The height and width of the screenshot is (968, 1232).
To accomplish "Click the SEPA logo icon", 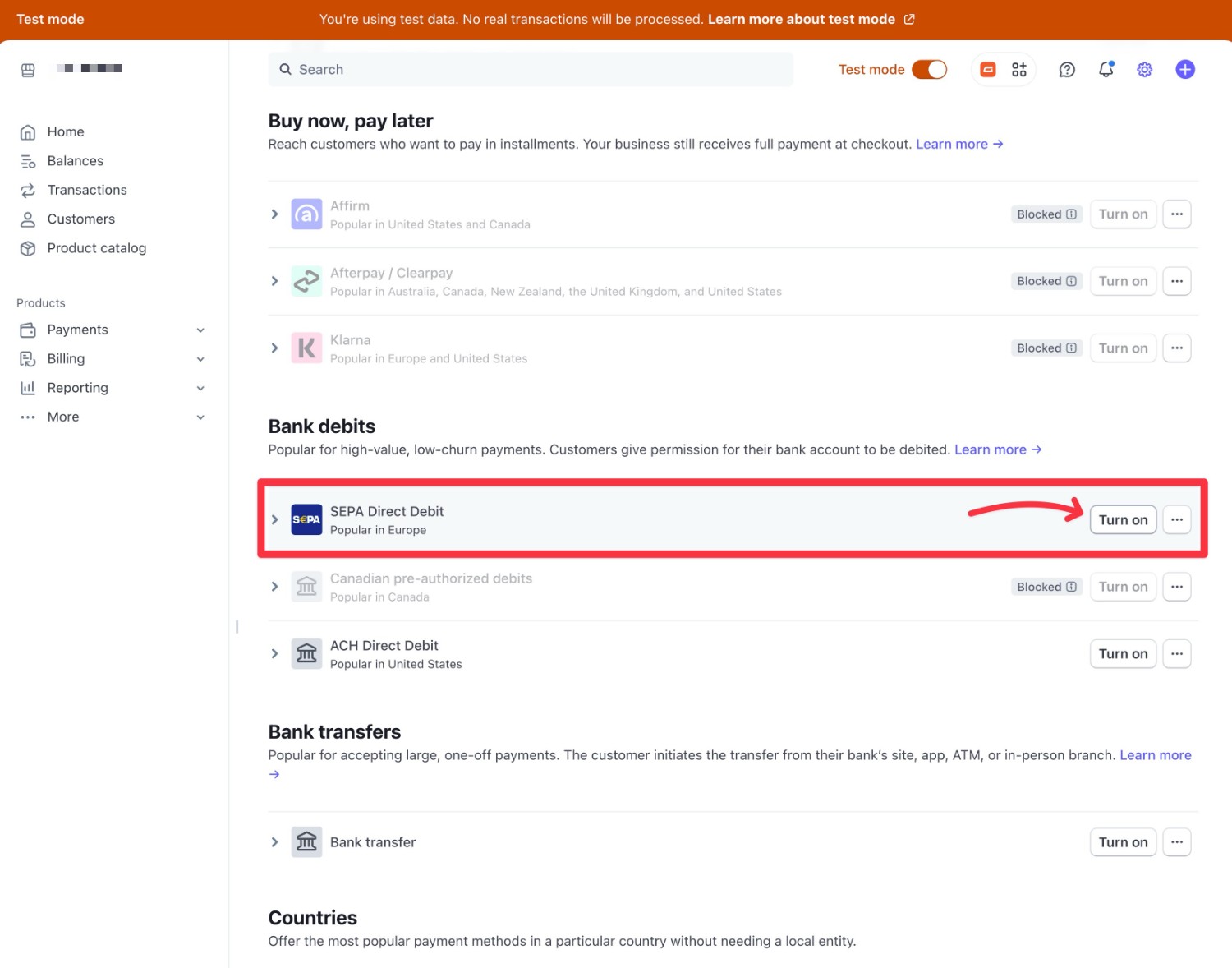I will (306, 519).
